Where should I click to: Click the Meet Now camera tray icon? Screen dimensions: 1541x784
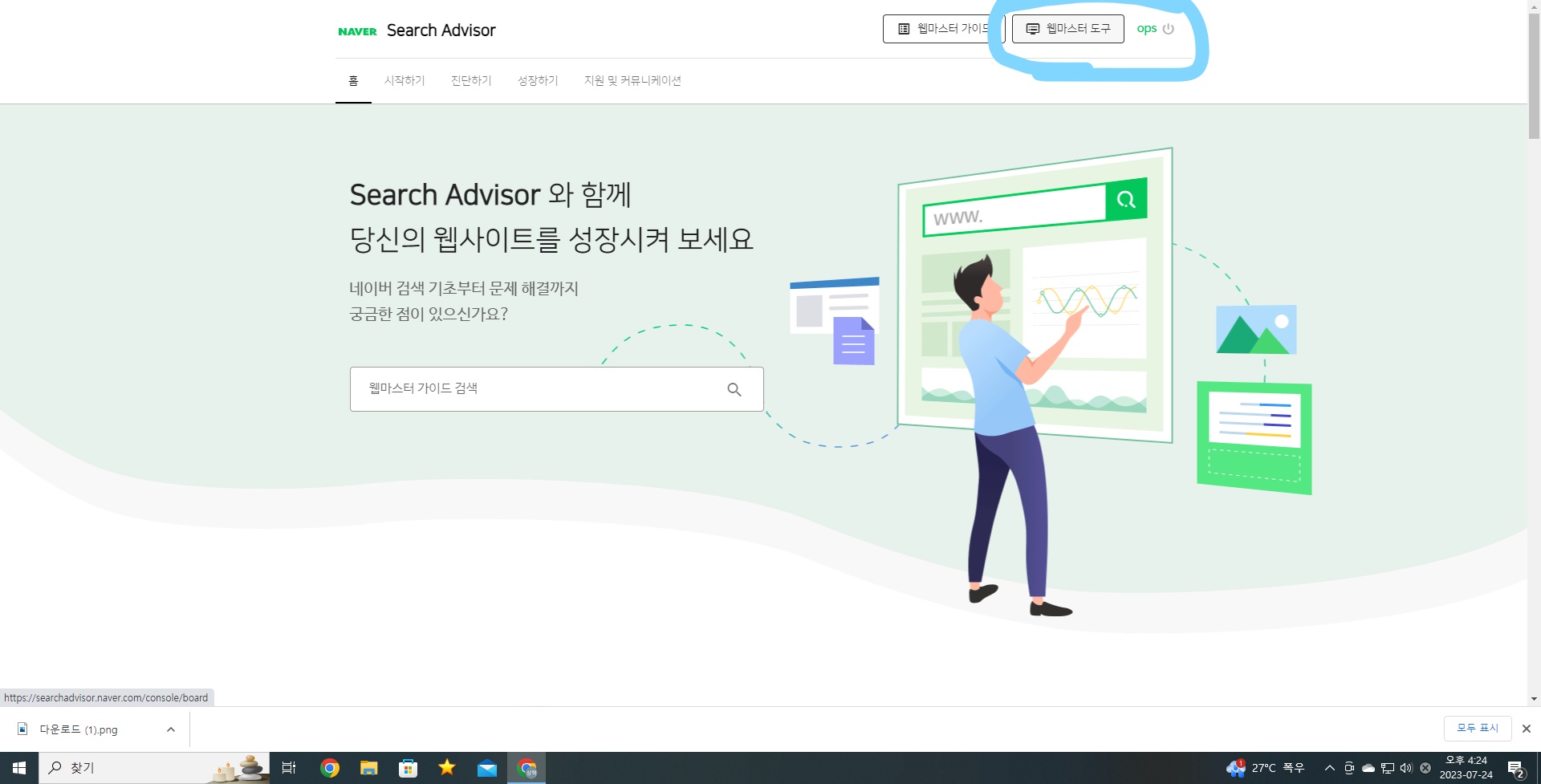(1349, 768)
